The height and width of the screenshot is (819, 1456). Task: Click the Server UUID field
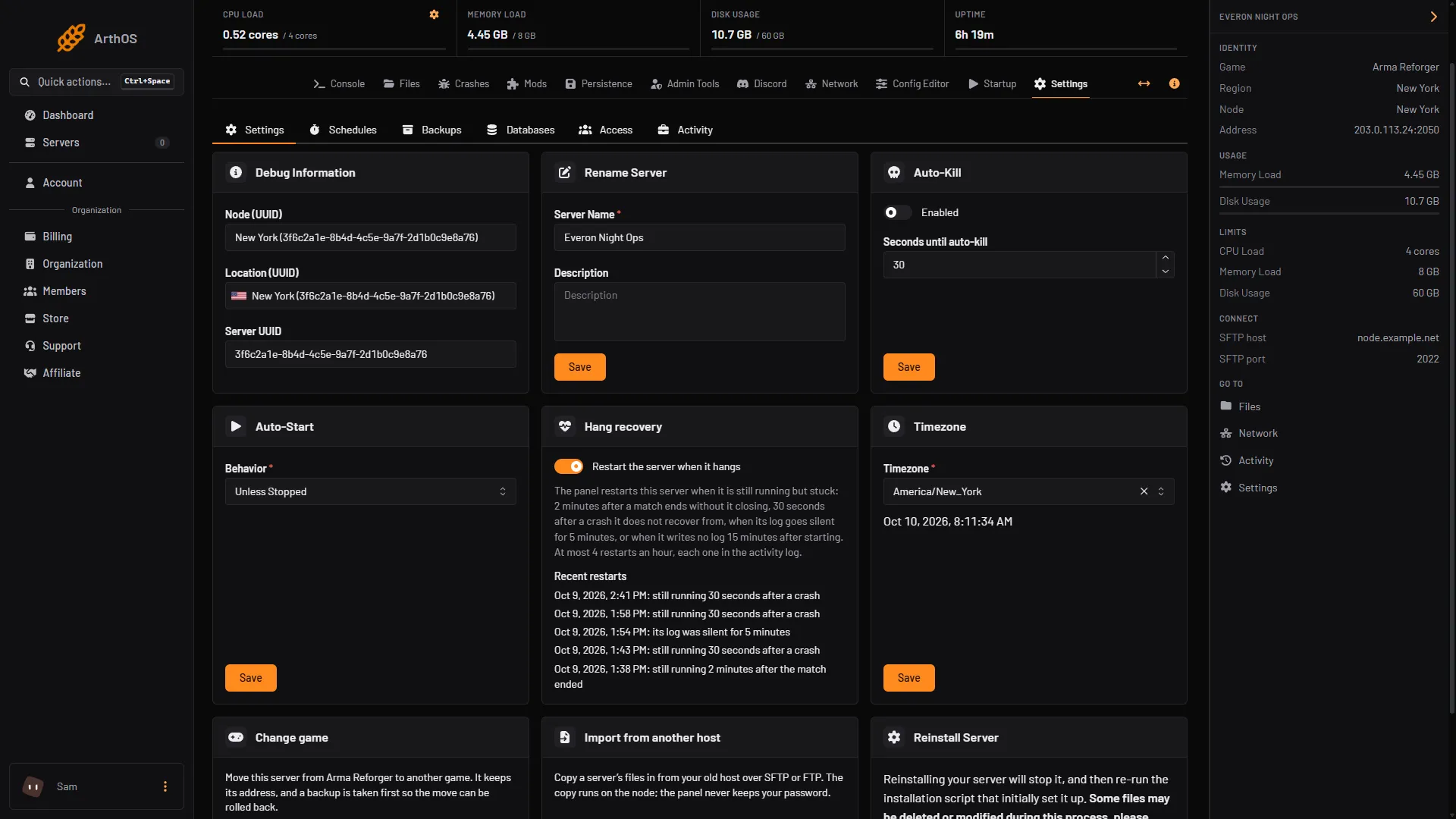tap(371, 354)
